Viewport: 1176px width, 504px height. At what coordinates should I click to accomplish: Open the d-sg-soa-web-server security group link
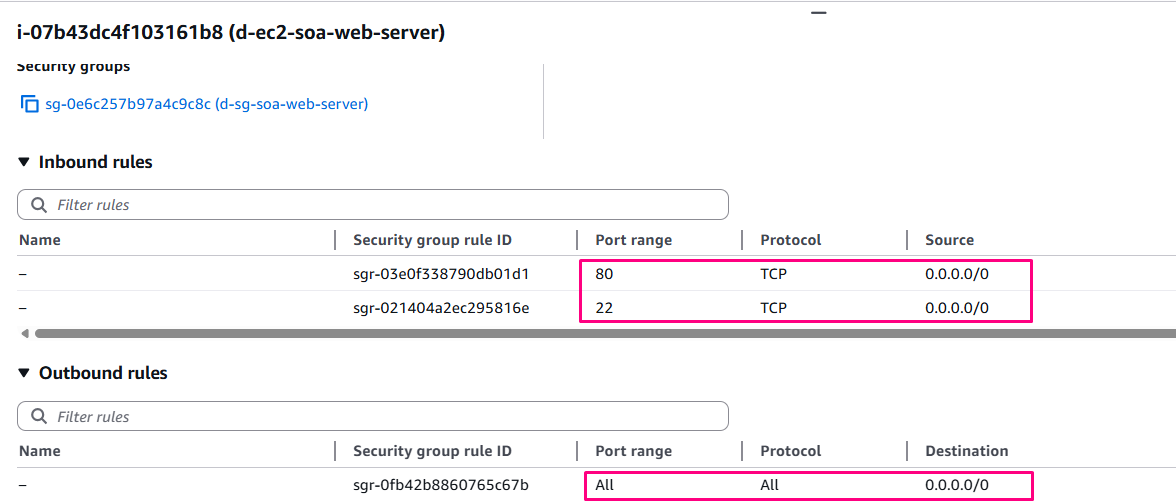tap(206, 104)
